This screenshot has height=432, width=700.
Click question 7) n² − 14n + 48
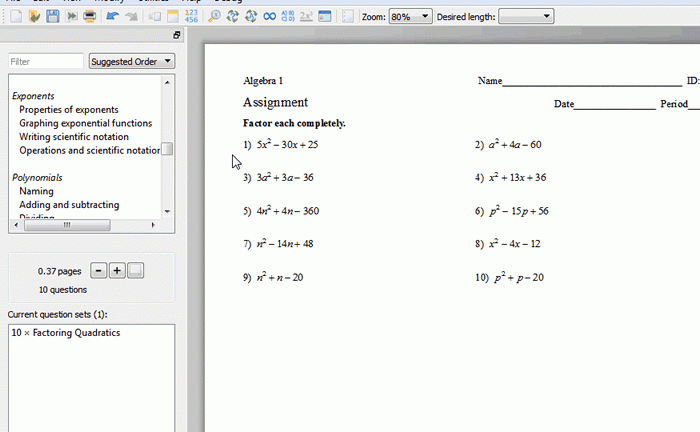pyautogui.click(x=278, y=244)
